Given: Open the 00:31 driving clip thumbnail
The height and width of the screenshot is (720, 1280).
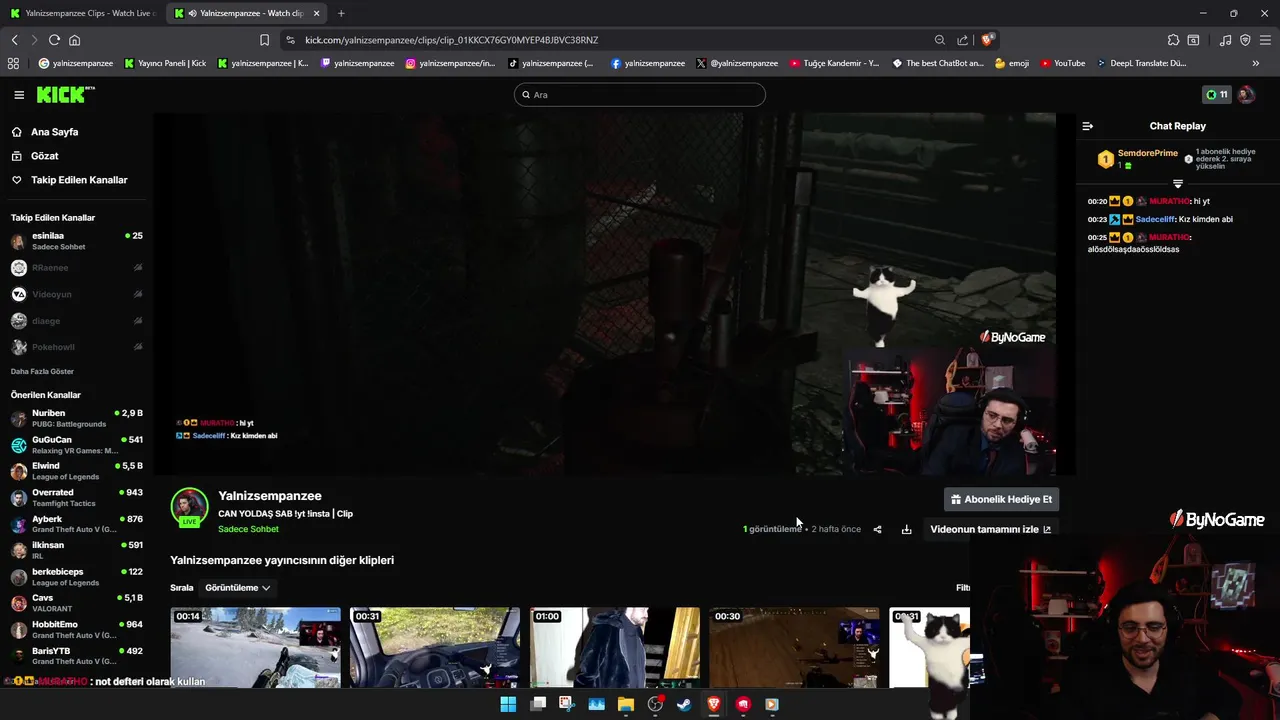Looking at the screenshot, I should coord(435,647).
